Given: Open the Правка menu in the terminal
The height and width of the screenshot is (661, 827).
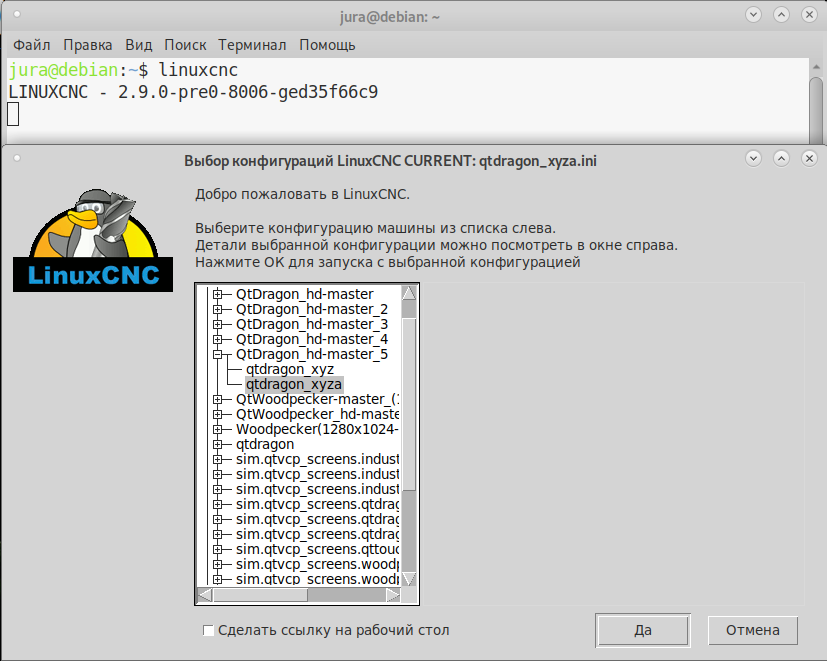Looking at the screenshot, I should pos(88,45).
